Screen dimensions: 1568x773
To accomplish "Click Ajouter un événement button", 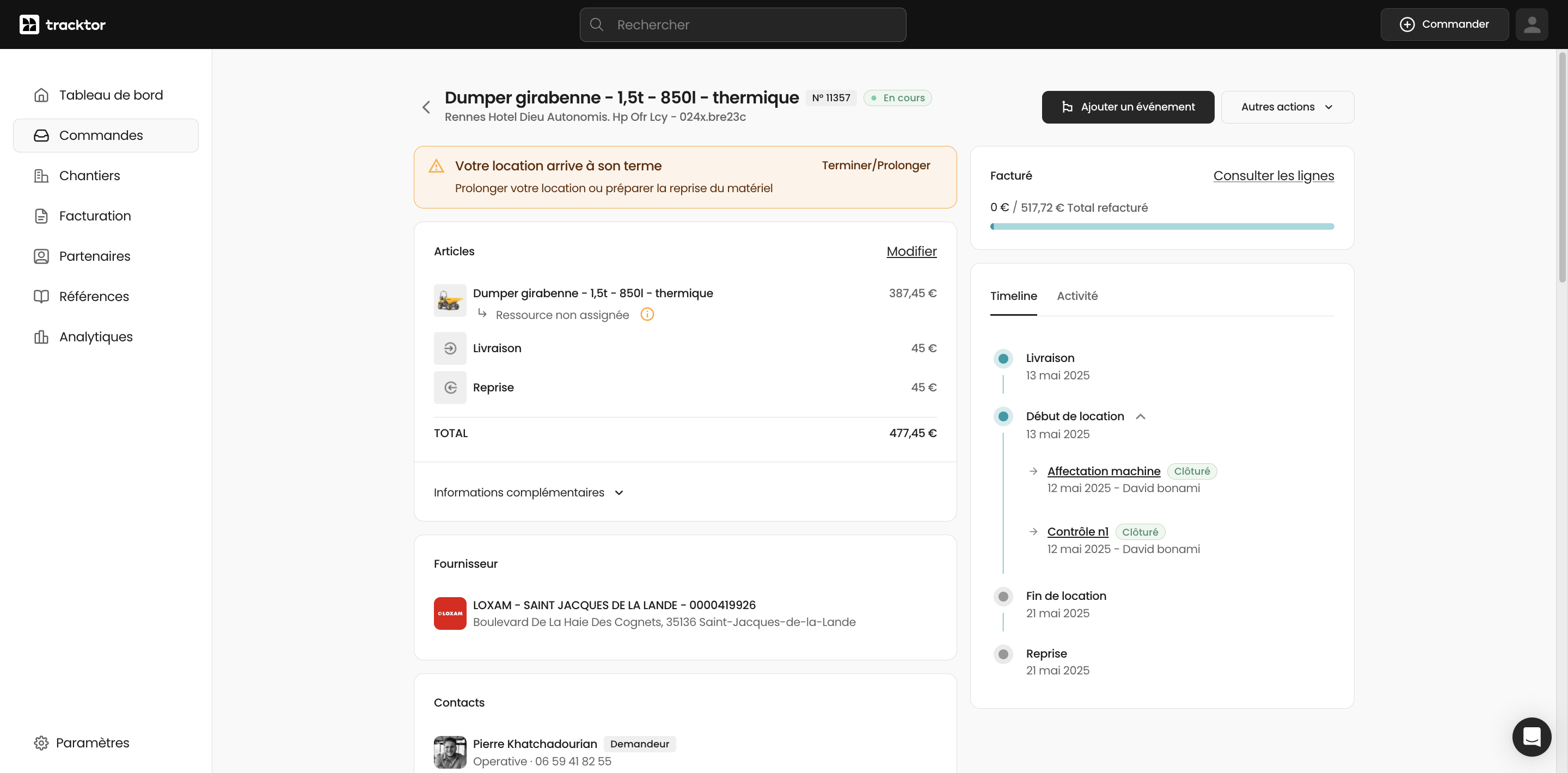I will coord(1128,107).
